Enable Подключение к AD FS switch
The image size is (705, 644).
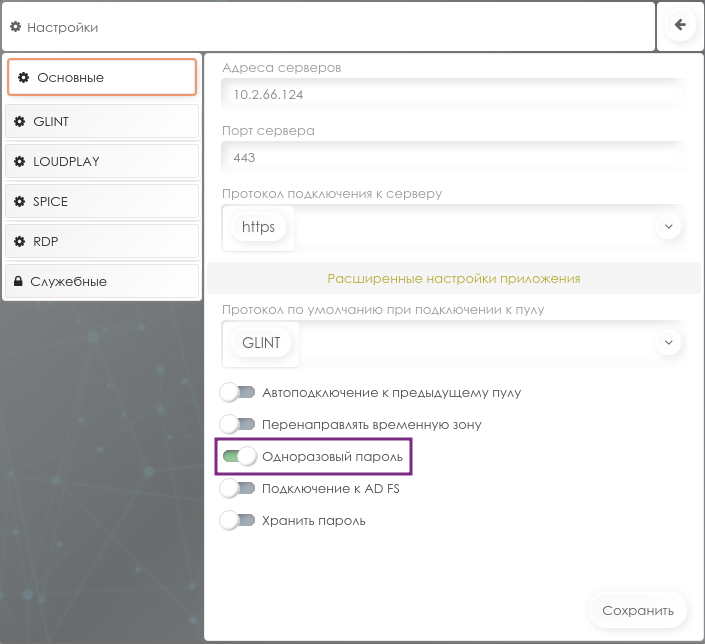(237, 489)
